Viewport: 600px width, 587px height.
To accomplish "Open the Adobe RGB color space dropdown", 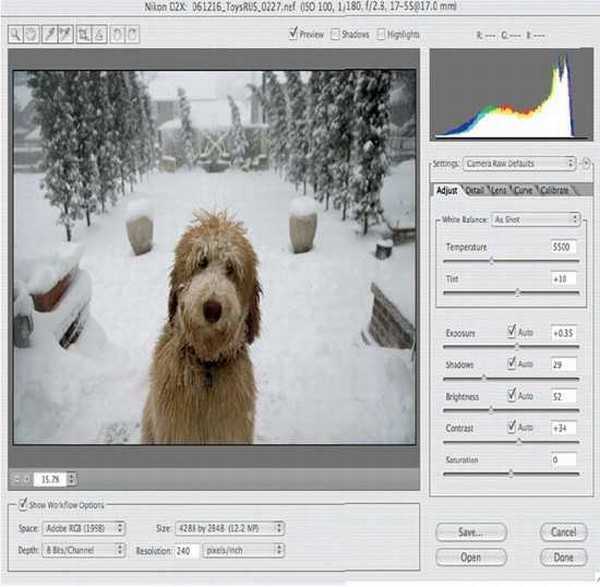I will [x=84, y=528].
